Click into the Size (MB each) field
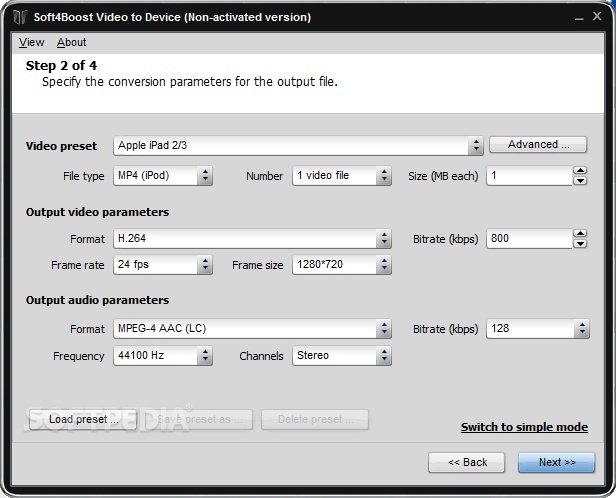This screenshot has height=498, width=616. (x=529, y=176)
